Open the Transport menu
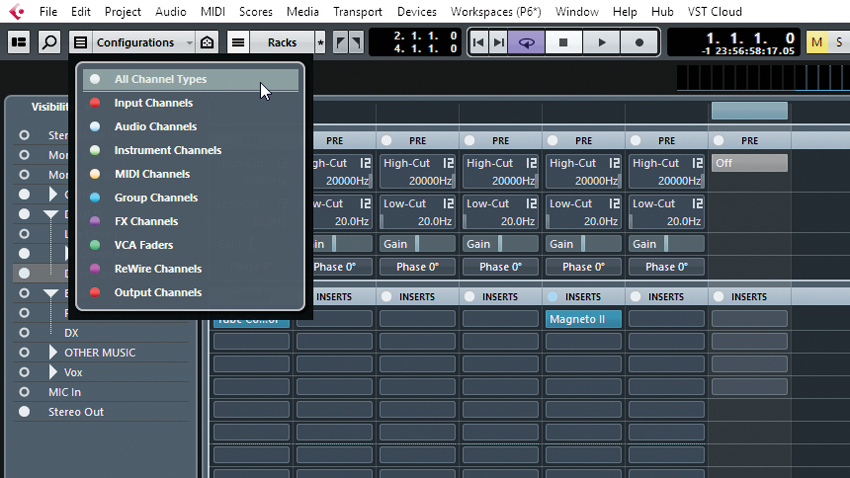Image resolution: width=850 pixels, height=478 pixels. point(357,11)
